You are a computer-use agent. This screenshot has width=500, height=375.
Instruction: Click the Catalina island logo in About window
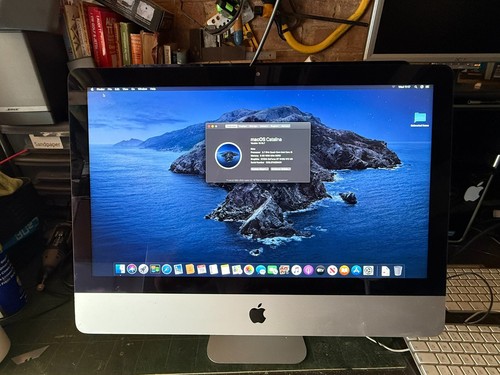228,156
